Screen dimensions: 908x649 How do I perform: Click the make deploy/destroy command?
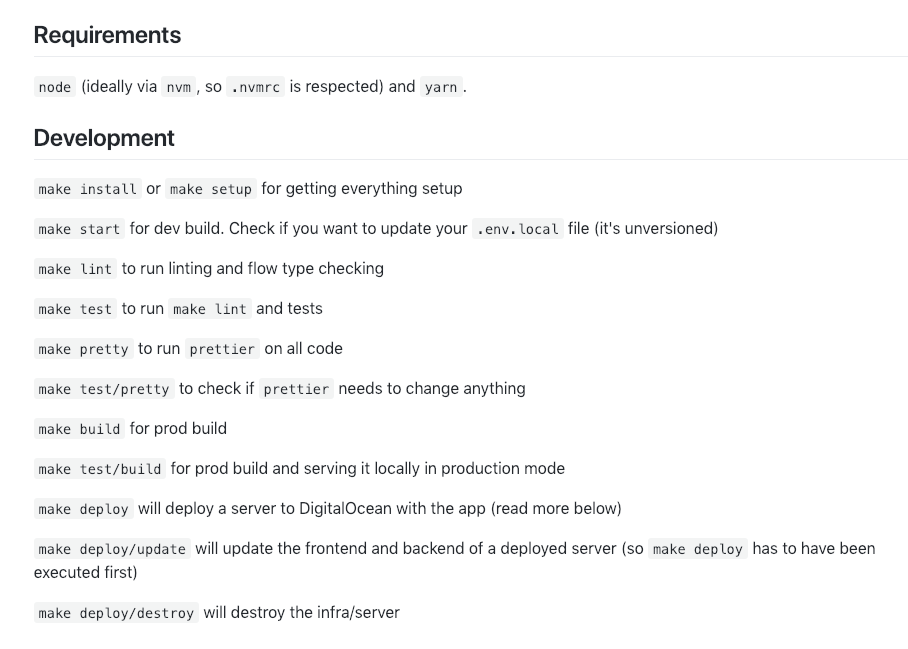click(x=116, y=613)
